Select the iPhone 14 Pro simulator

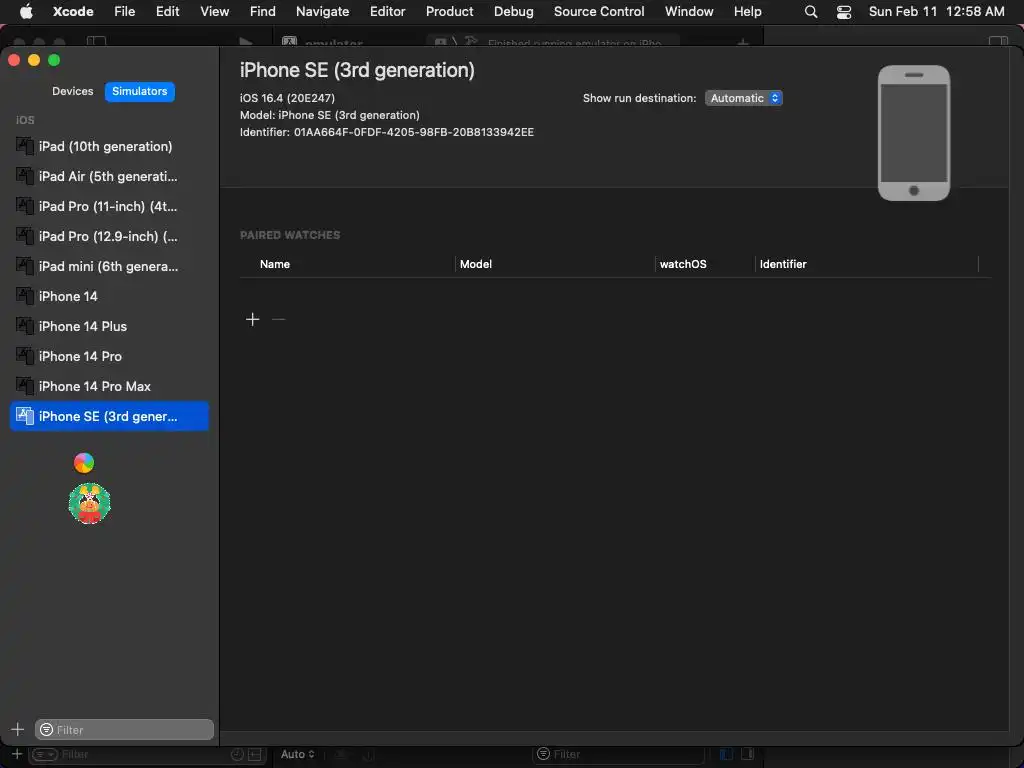pos(109,357)
